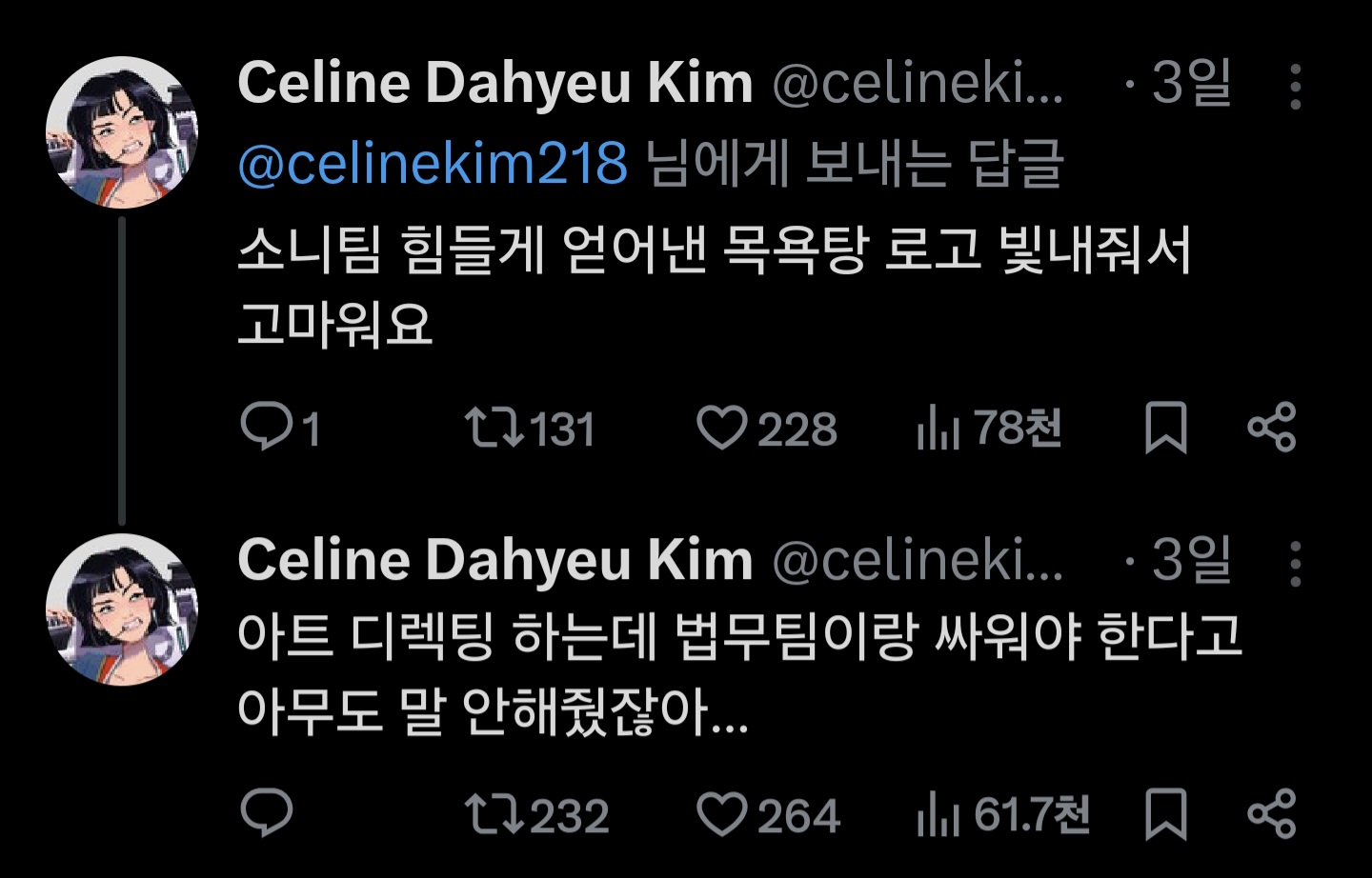1372x878 pixels.
Task: Share the first tweet
Action: coord(1272,427)
